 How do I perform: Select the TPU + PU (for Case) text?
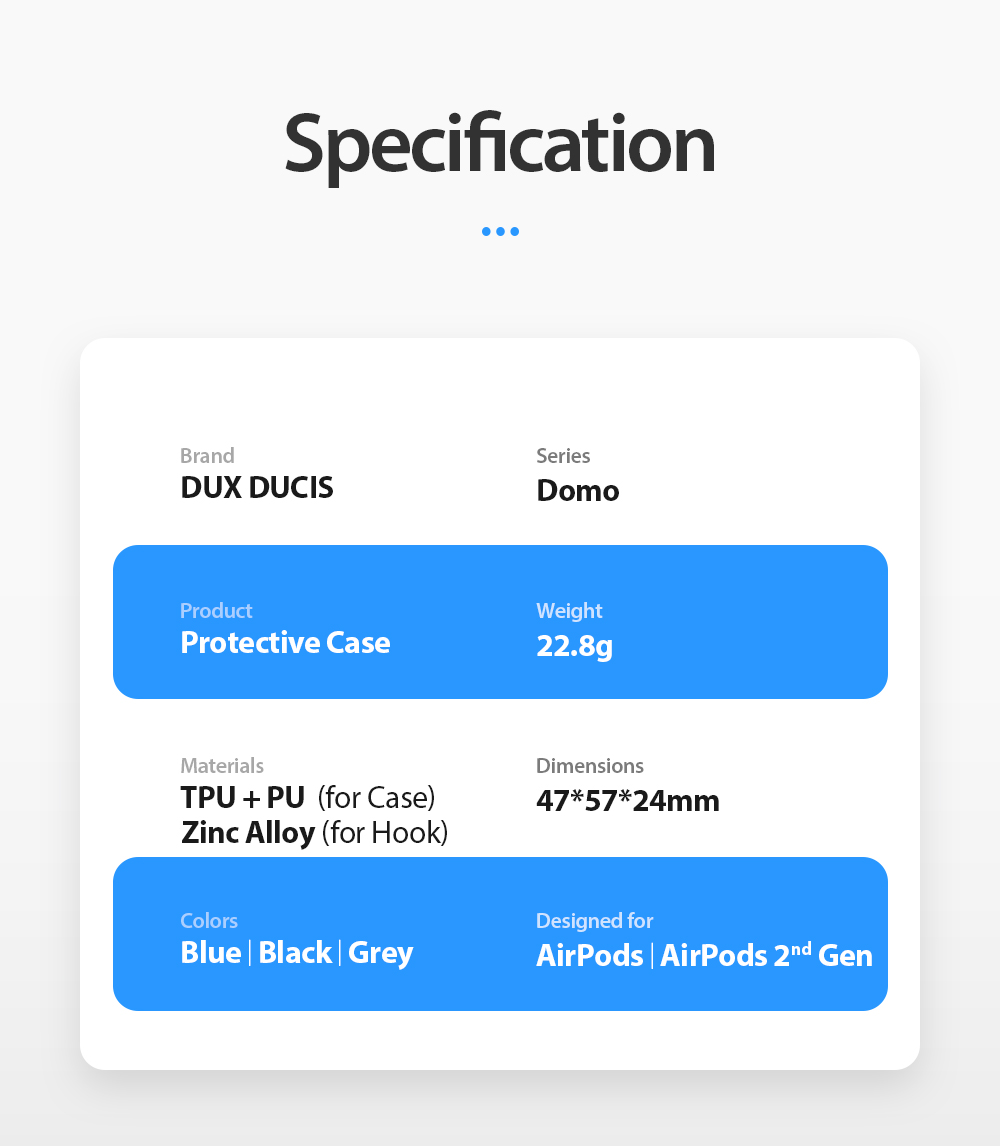[x=308, y=798]
